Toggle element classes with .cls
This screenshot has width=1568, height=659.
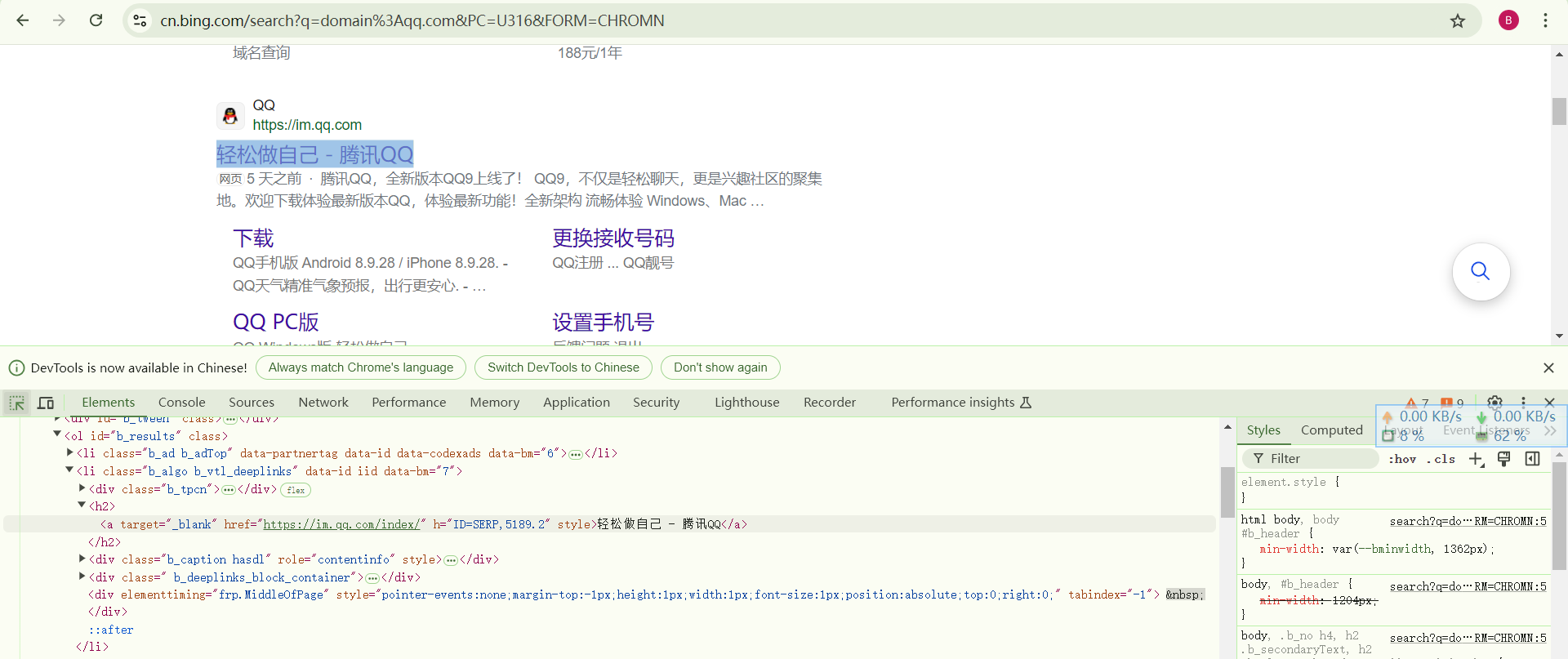pyautogui.click(x=1441, y=459)
